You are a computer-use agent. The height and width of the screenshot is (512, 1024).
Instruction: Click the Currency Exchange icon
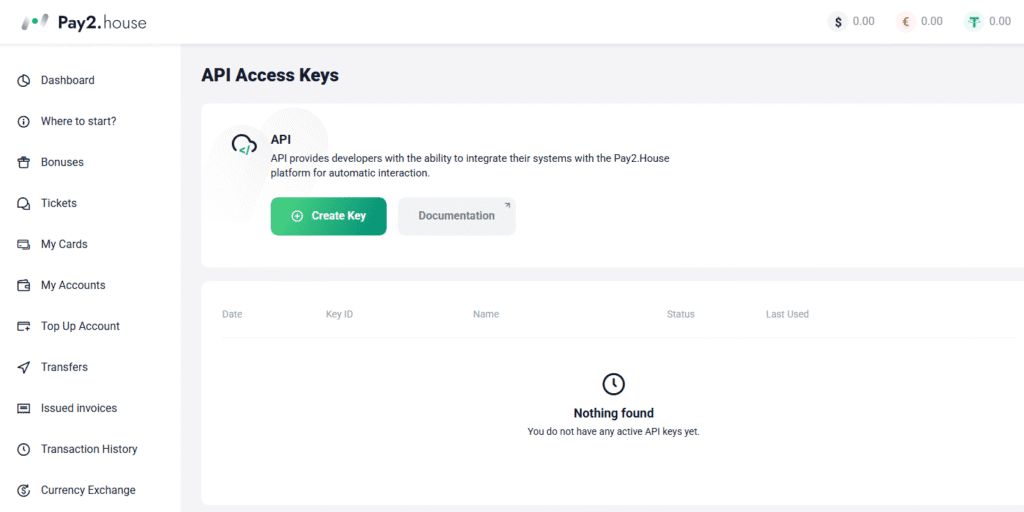(24, 491)
